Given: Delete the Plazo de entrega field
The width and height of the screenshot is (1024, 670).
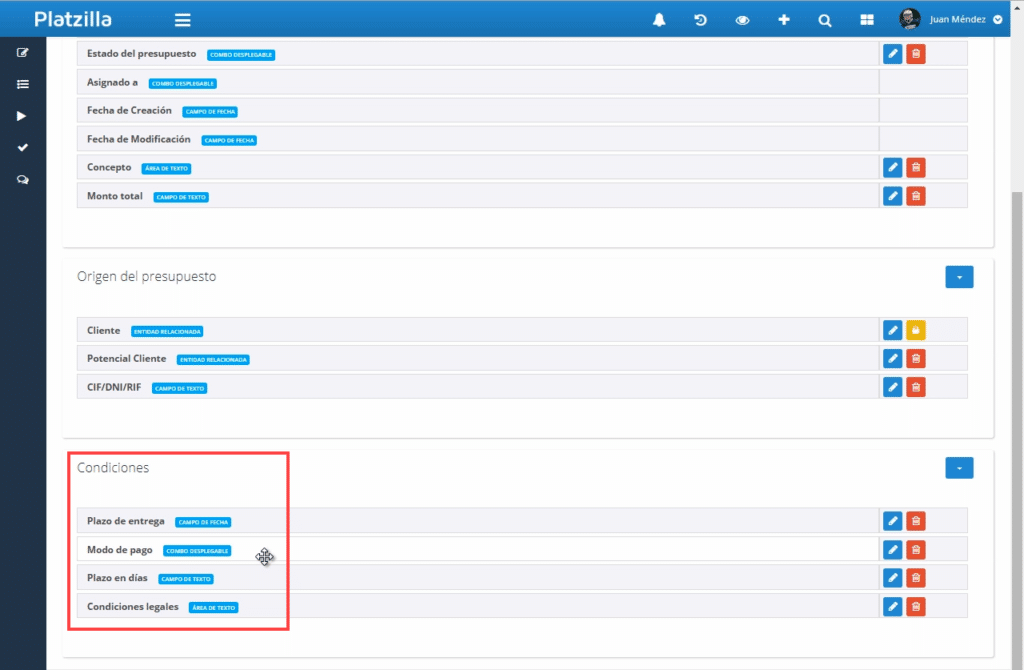Looking at the screenshot, I should pos(916,521).
